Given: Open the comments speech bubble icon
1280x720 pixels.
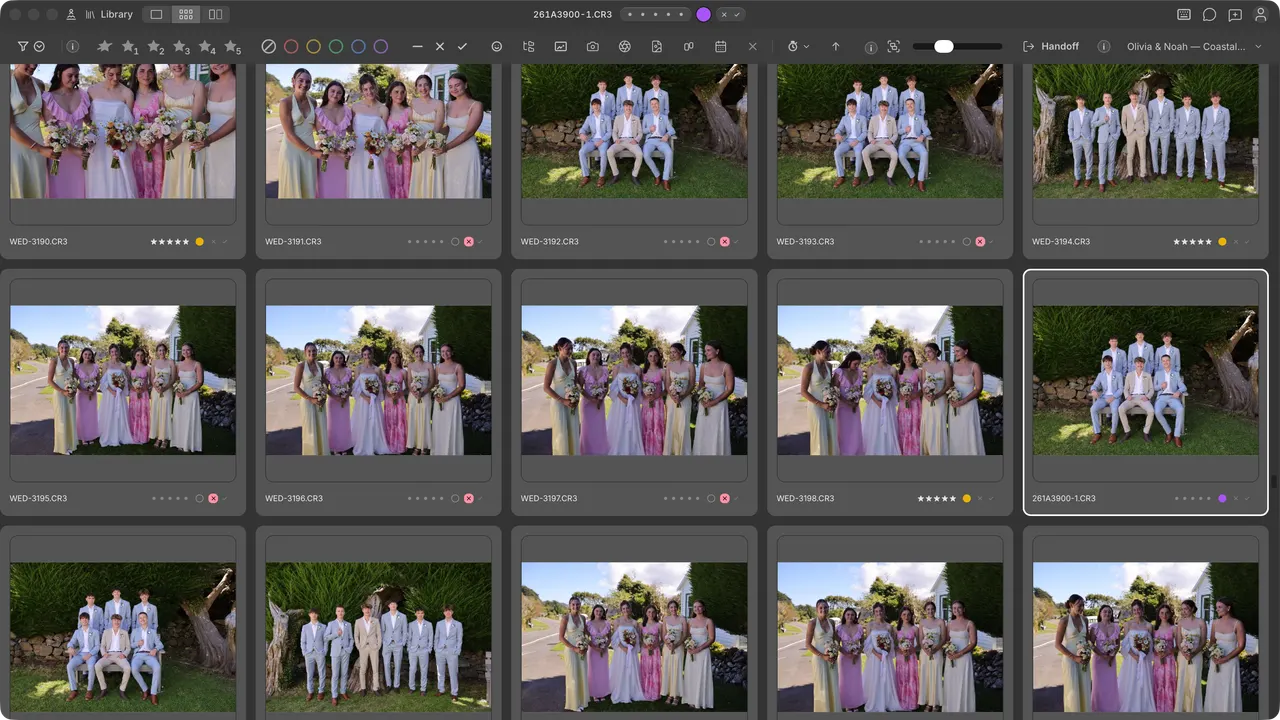Looking at the screenshot, I should (x=1210, y=15).
